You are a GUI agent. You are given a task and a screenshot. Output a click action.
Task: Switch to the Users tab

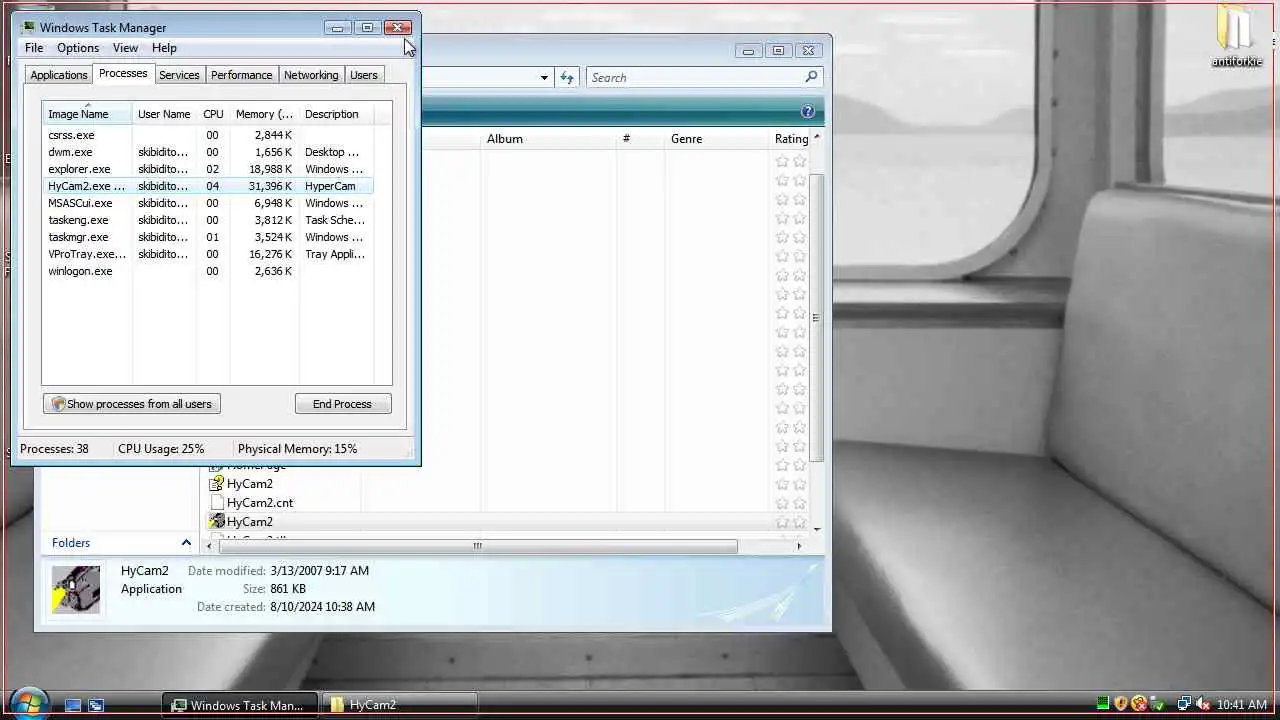pyautogui.click(x=364, y=75)
